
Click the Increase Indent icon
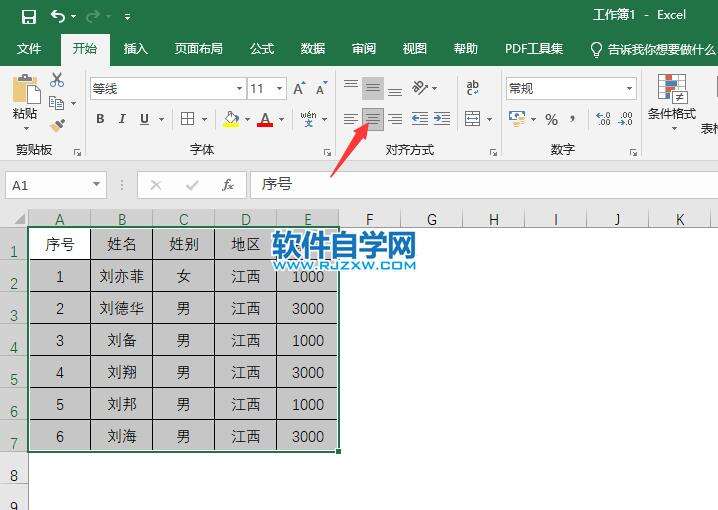pyautogui.click(x=442, y=119)
